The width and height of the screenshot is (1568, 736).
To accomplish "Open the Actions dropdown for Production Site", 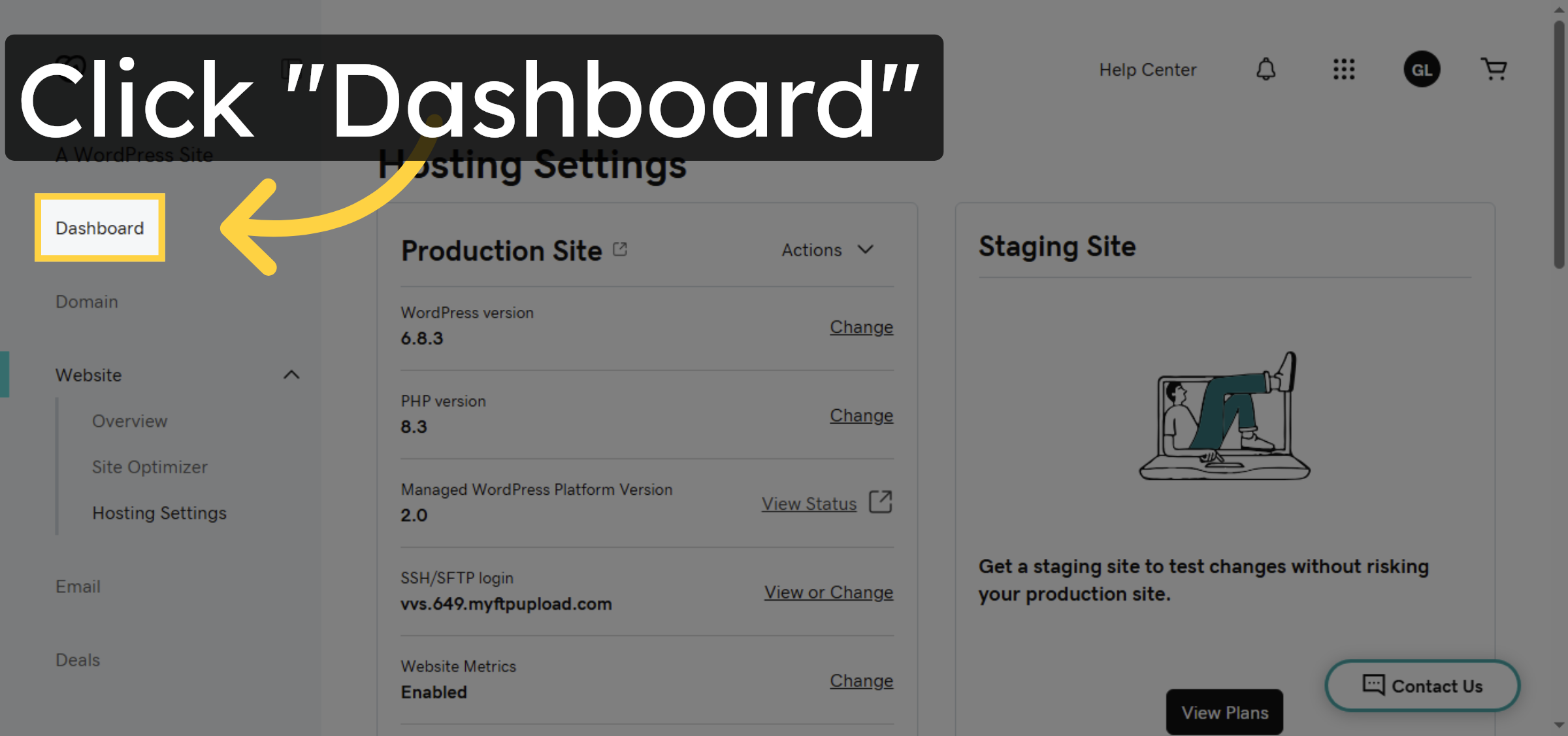I will (827, 249).
